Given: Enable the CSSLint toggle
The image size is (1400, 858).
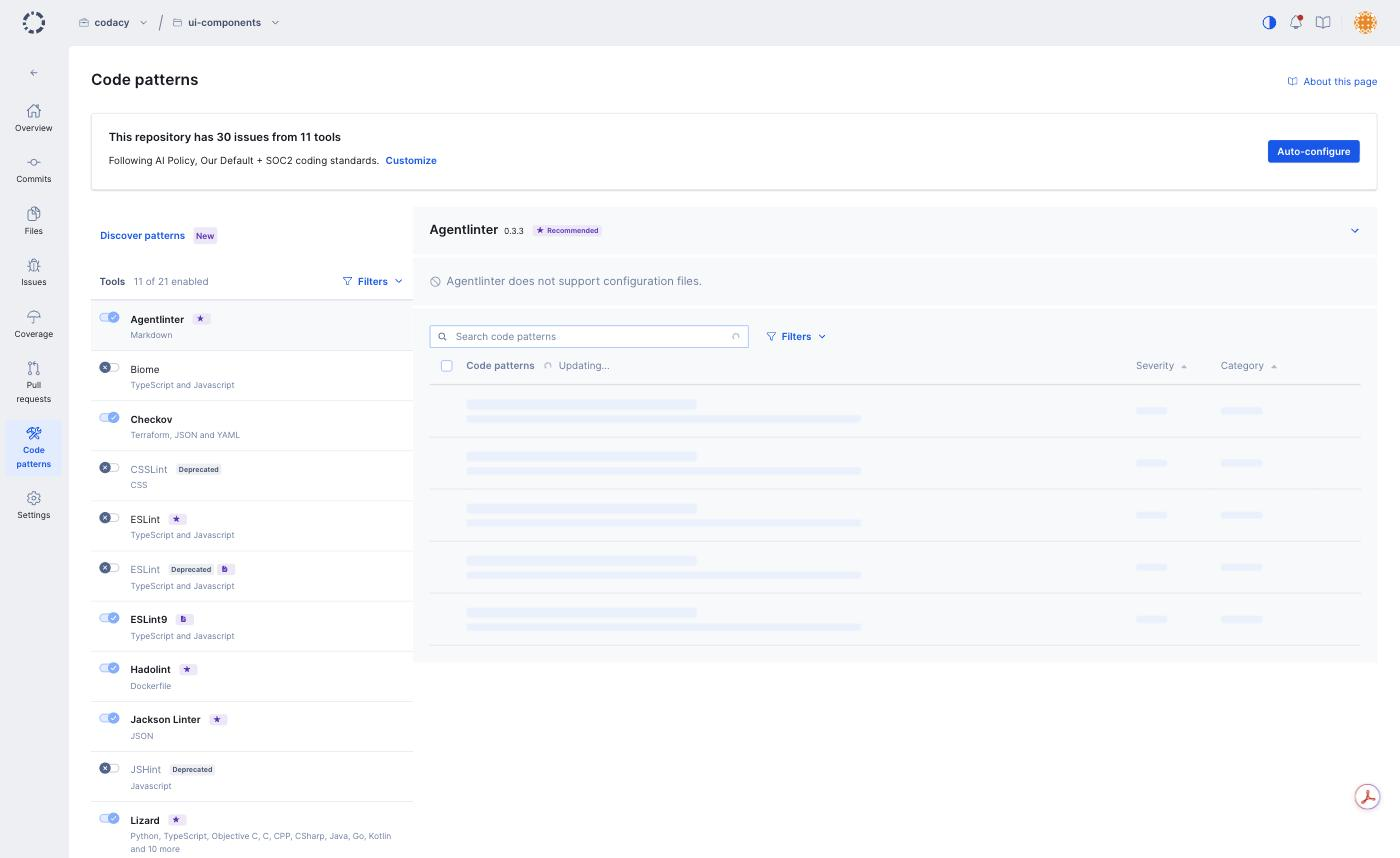Looking at the screenshot, I should point(109,467).
